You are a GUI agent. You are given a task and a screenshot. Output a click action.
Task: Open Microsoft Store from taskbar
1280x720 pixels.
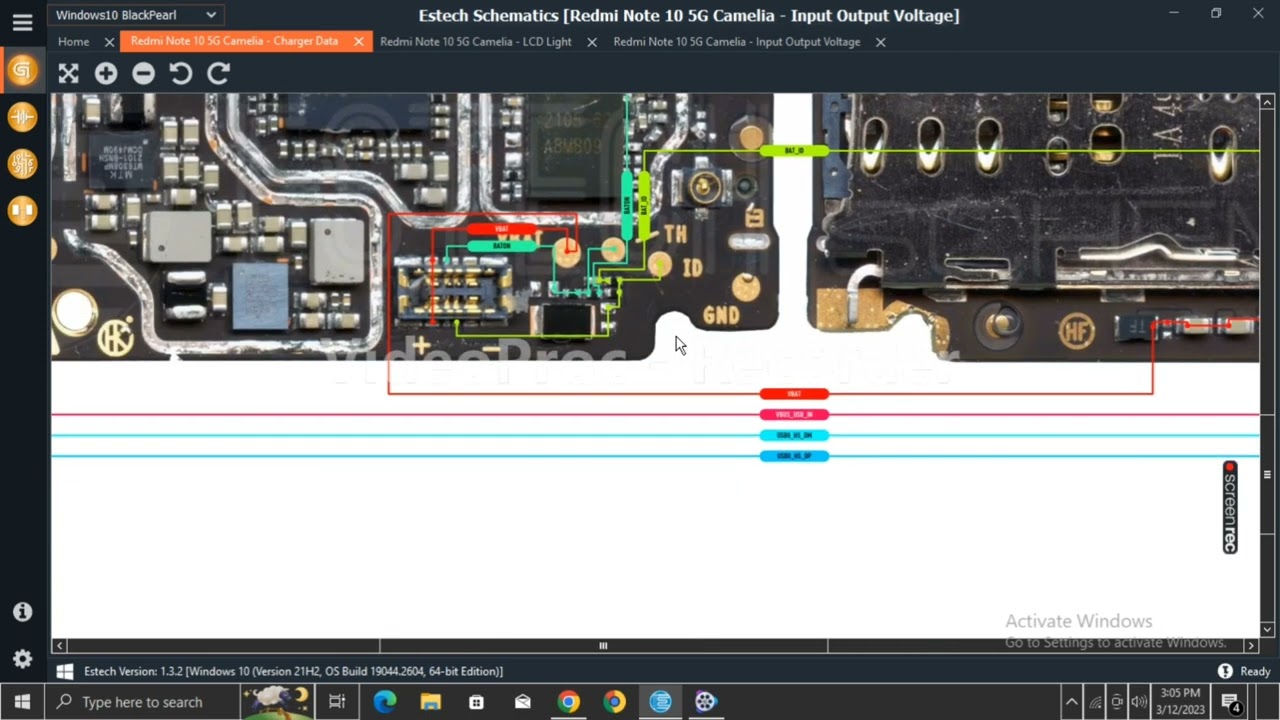point(477,702)
